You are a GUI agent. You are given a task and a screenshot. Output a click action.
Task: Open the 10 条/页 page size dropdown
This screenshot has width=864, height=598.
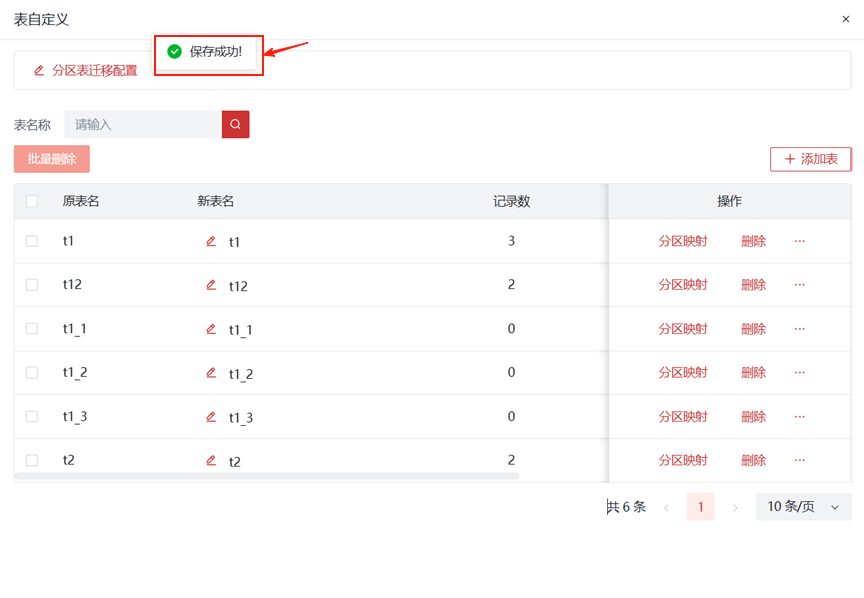pyautogui.click(x=803, y=507)
